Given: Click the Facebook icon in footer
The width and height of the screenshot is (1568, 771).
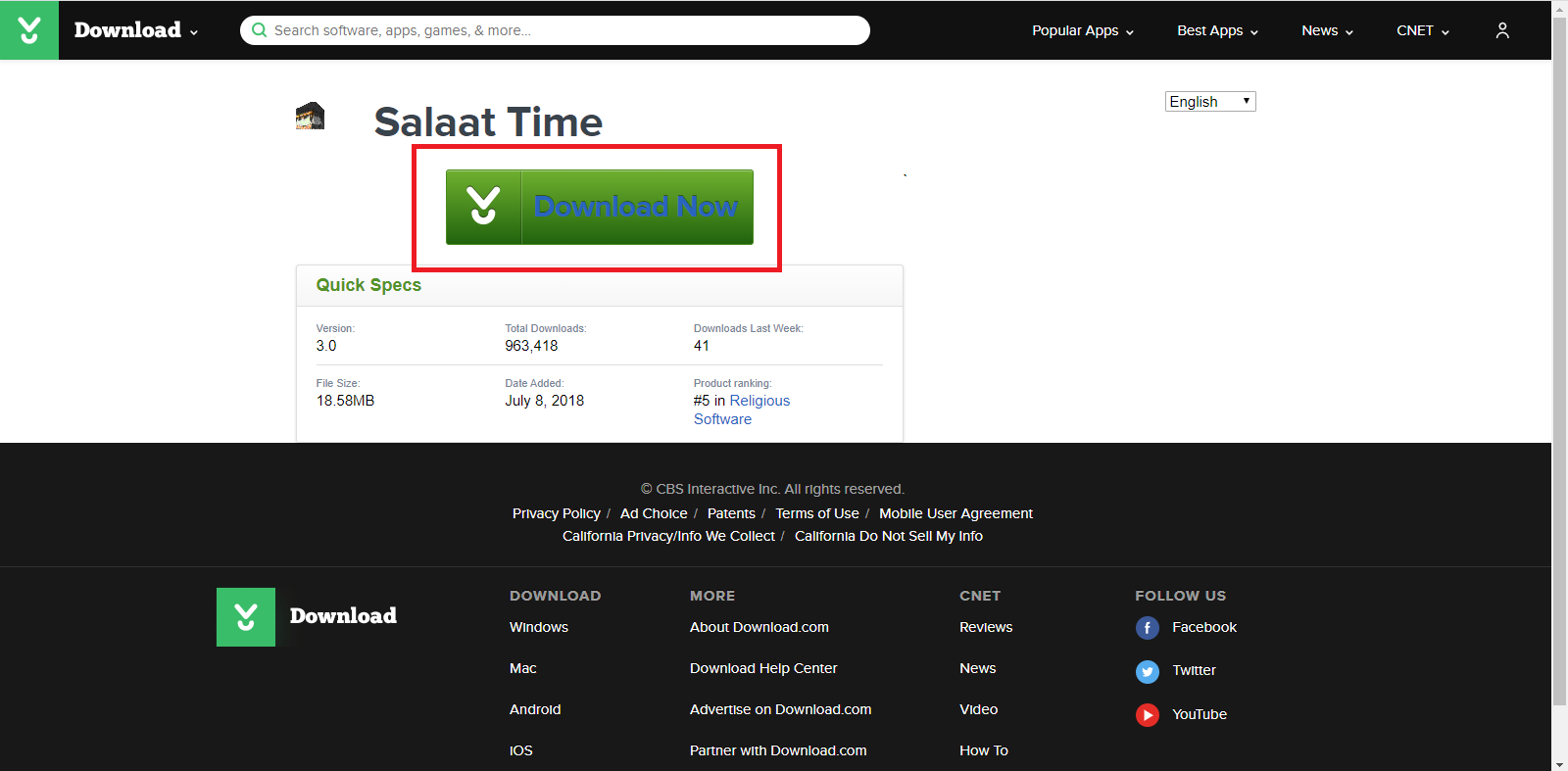Looking at the screenshot, I should point(1148,628).
